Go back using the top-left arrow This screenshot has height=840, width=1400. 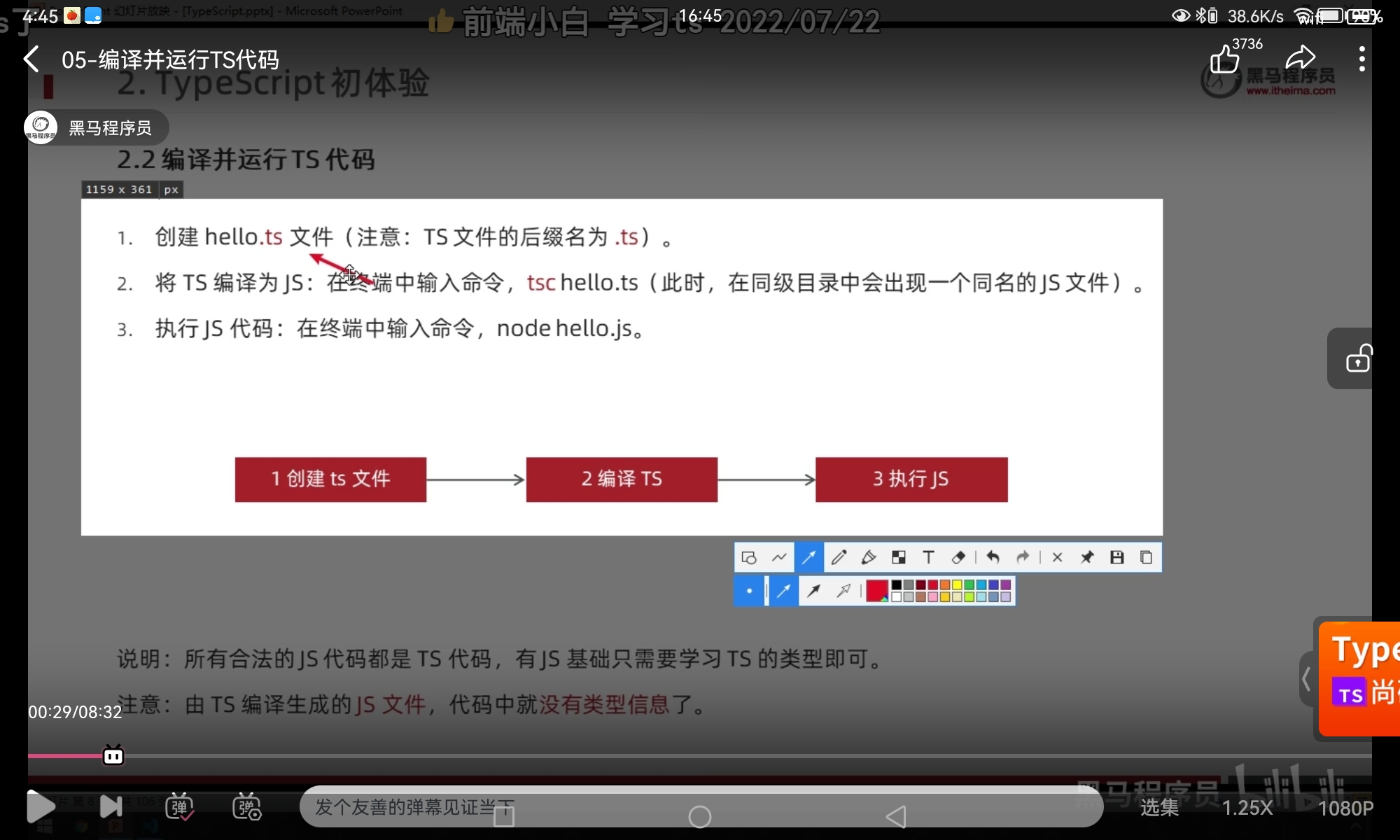click(x=31, y=59)
